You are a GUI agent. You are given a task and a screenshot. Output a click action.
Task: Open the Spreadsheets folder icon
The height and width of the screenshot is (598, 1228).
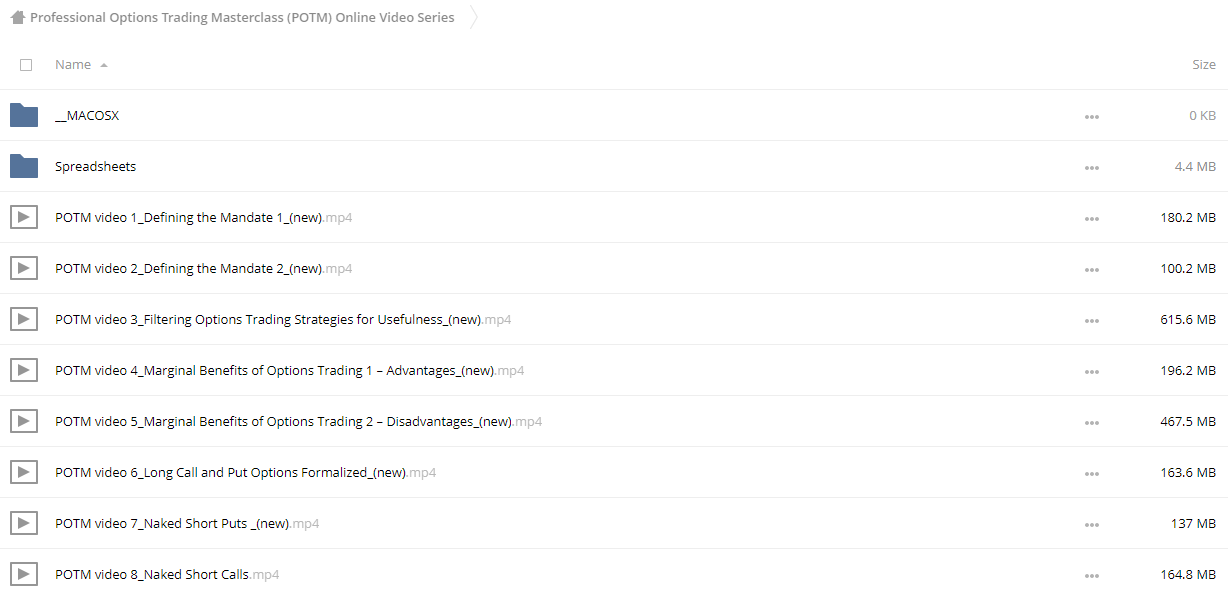(24, 166)
